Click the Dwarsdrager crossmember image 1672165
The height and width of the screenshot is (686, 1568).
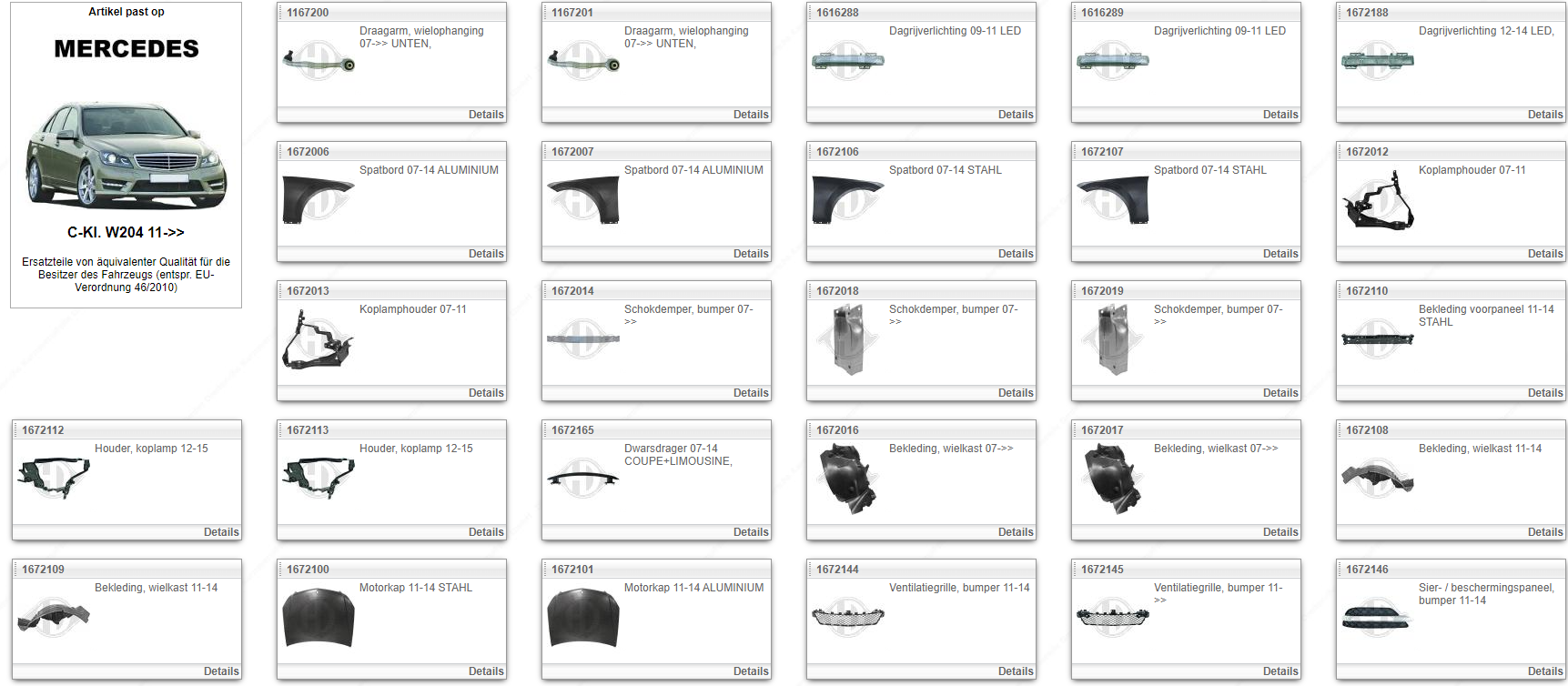click(x=582, y=479)
